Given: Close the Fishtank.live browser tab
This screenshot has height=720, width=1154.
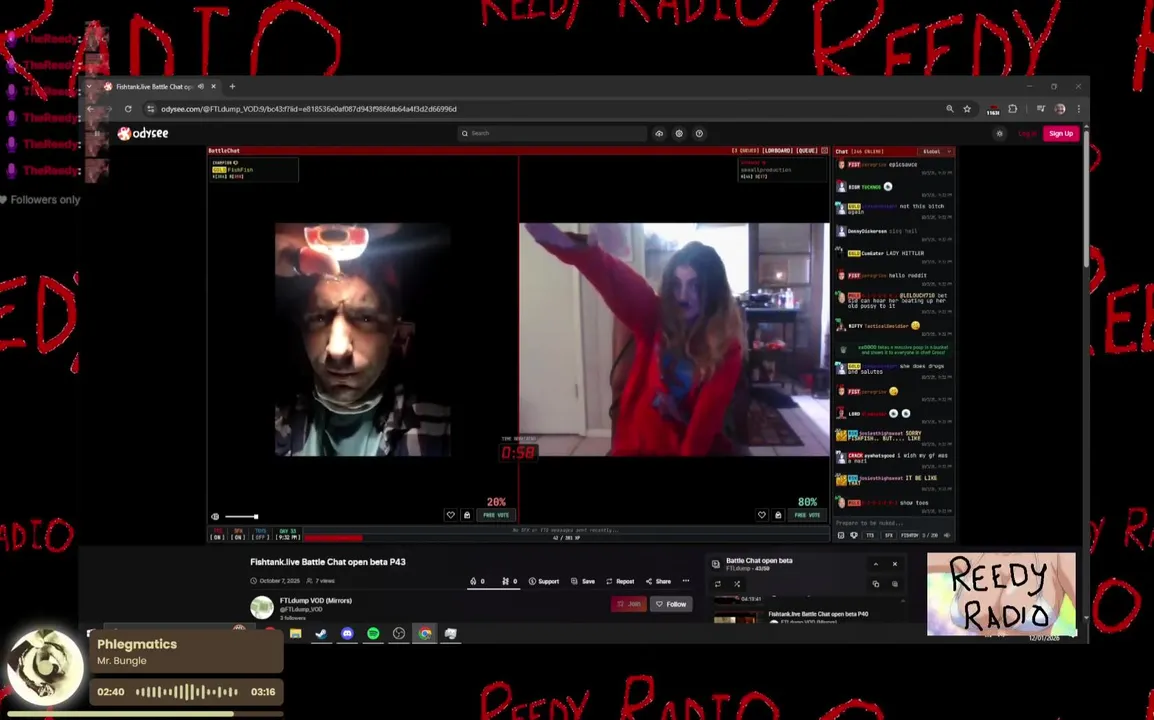Looking at the screenshot, I should point(213,86).
